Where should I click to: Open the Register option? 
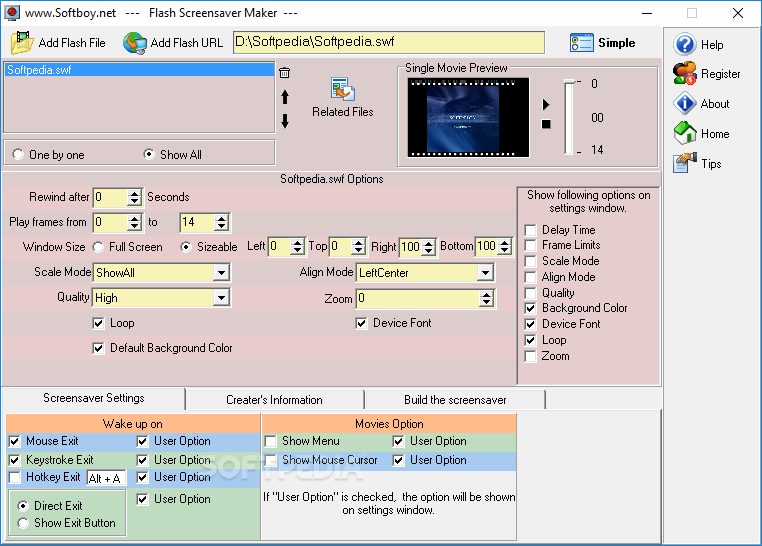707,74
